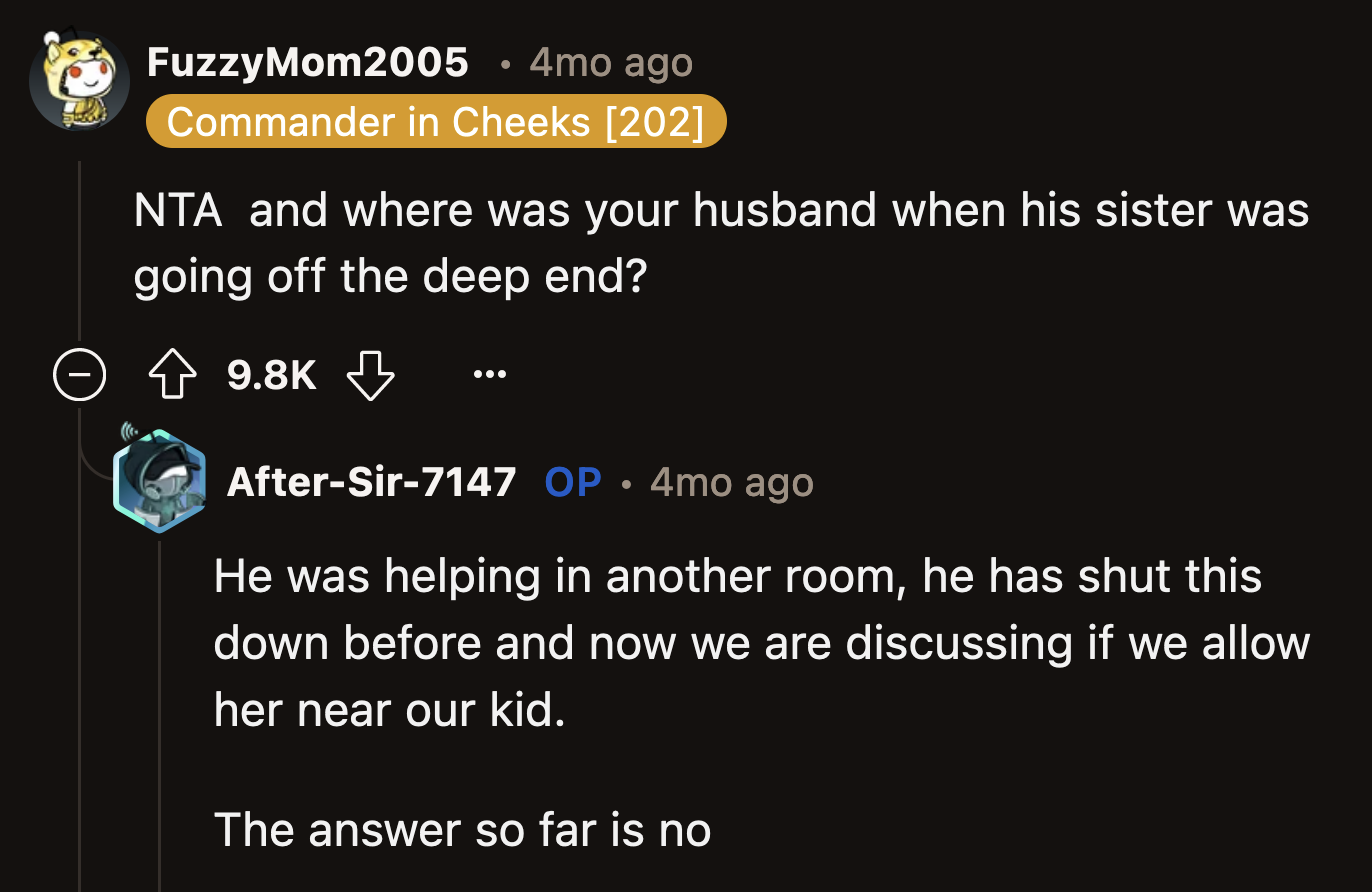Image resolution: width=1372 pixels, height=892 pixels.
Task: Toggle the upvote on the top comment
Action: pyautogui.click(x=171, y=375)
